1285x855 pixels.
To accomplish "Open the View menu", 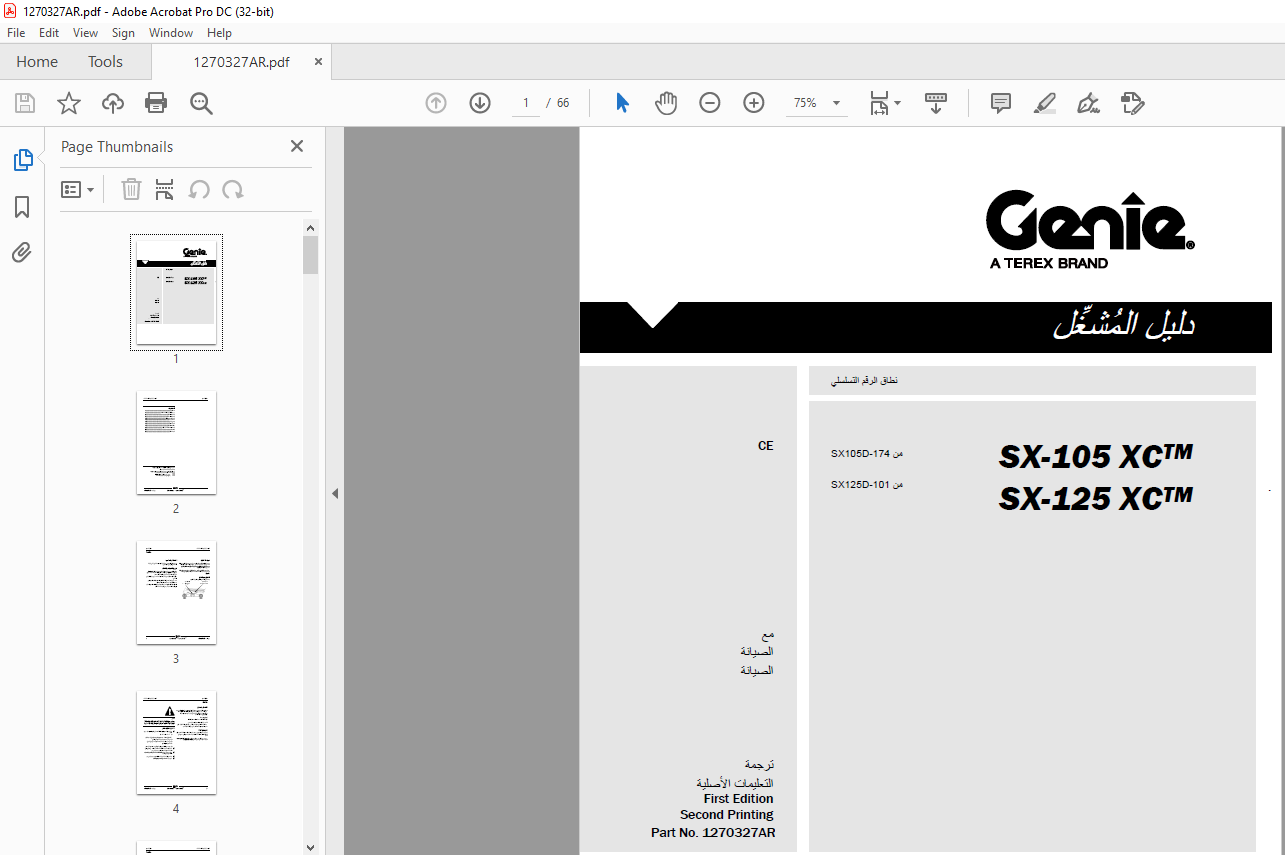I will 85,33.
